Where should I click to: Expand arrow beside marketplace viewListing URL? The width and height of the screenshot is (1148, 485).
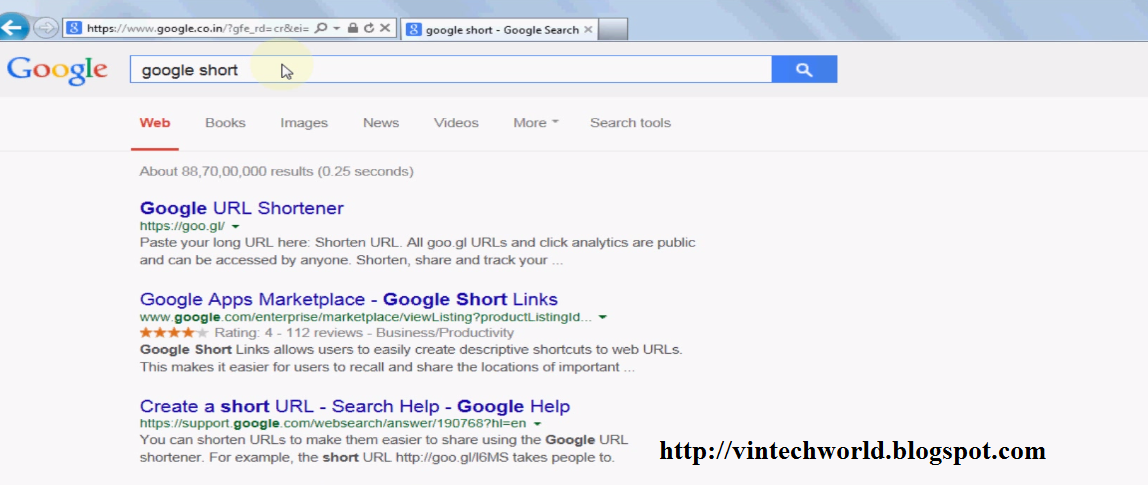(603, 317)
